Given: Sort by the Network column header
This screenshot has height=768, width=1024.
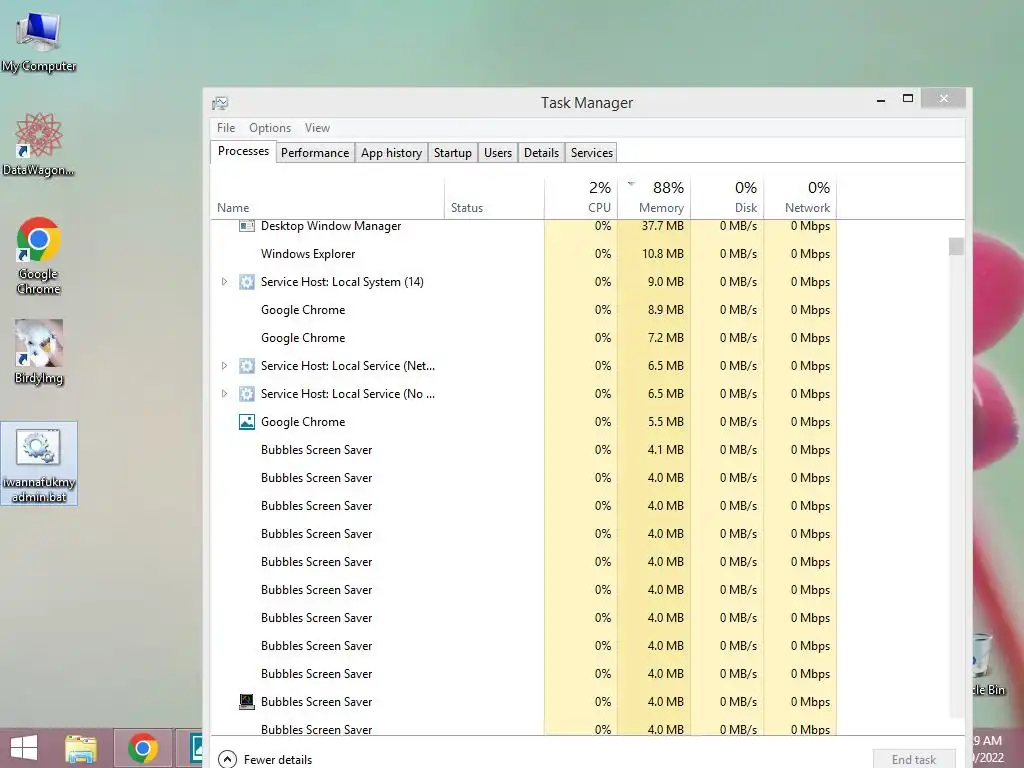Looking at the screenshot, I should [800, 198].
